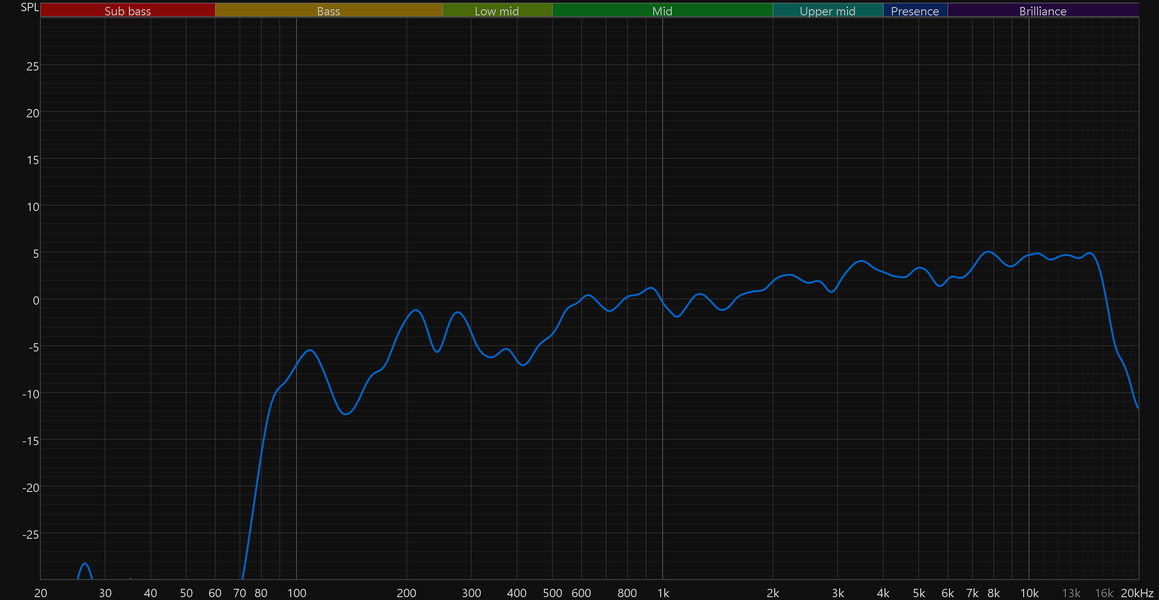The image size is (1159, 600).
Task: Click the 8k frequency label
Action: point(993,593)
